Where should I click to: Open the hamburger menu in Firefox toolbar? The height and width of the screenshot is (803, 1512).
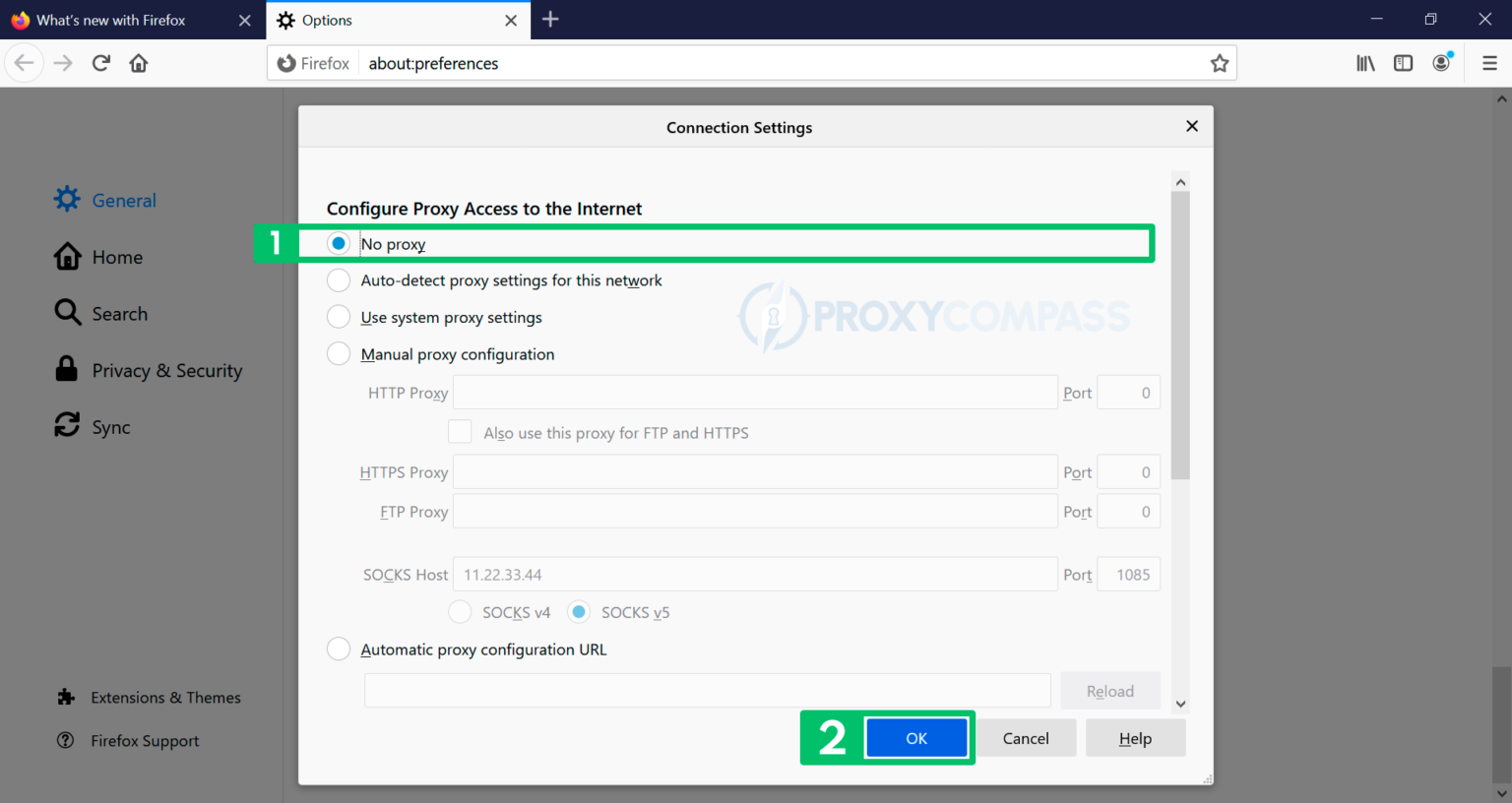(x=1489, y=62)
